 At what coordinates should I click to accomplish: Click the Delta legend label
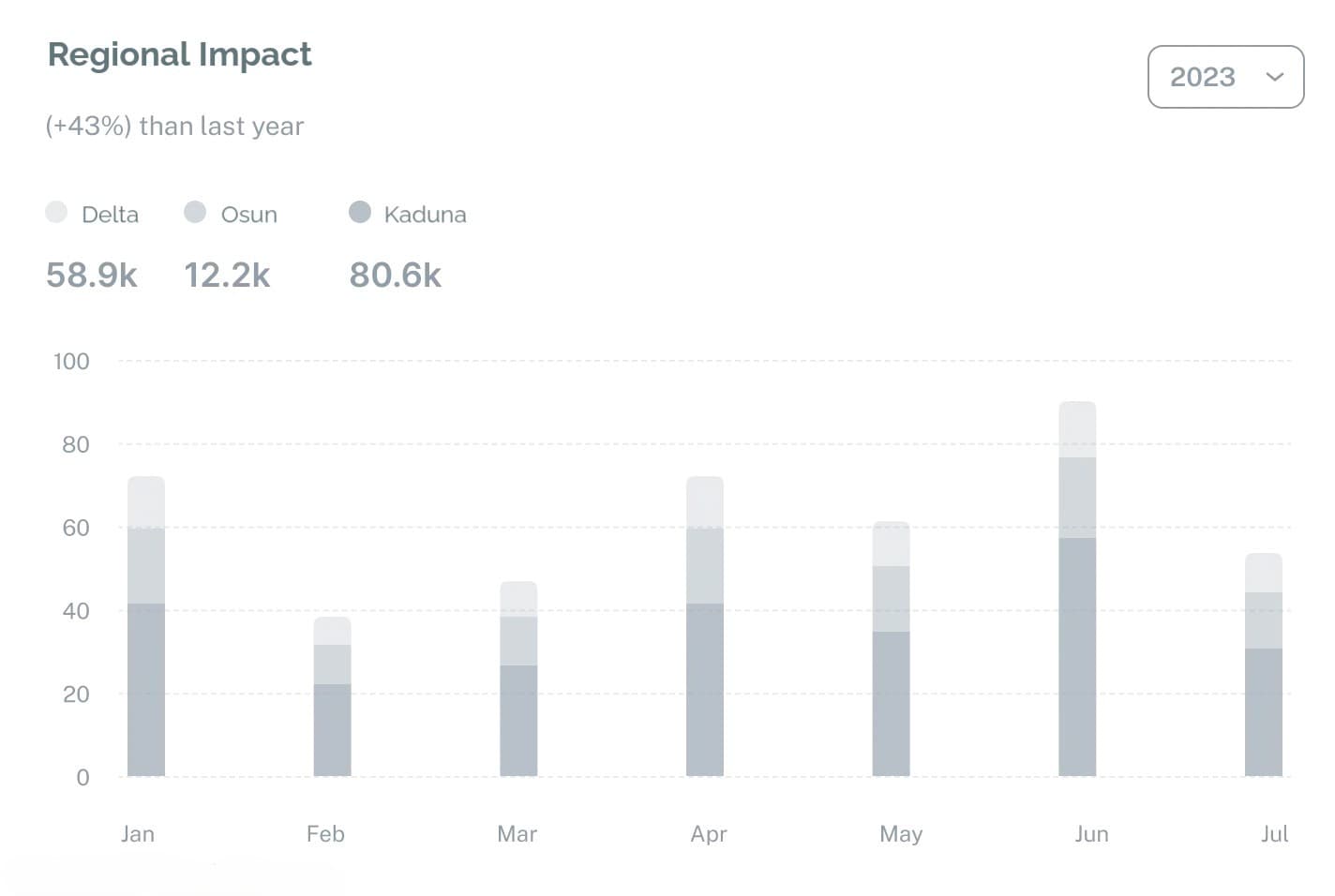coord(110,215)
